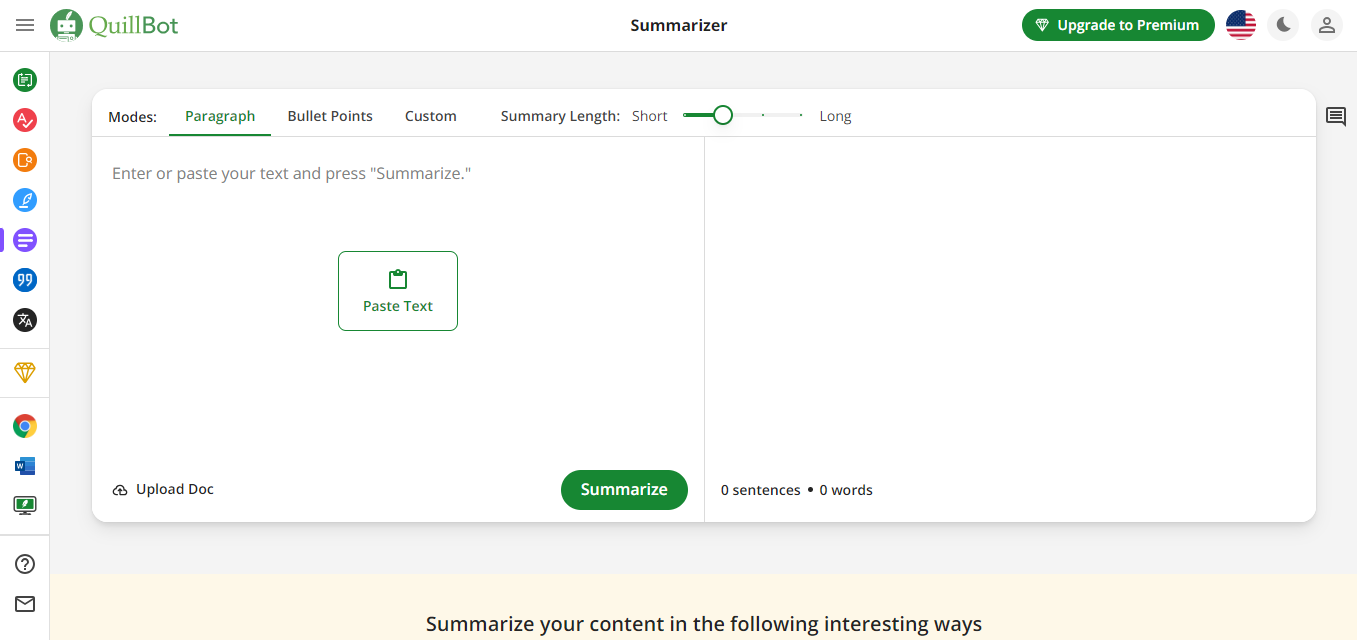Click the text input area placeholder

tap(291, 174)
